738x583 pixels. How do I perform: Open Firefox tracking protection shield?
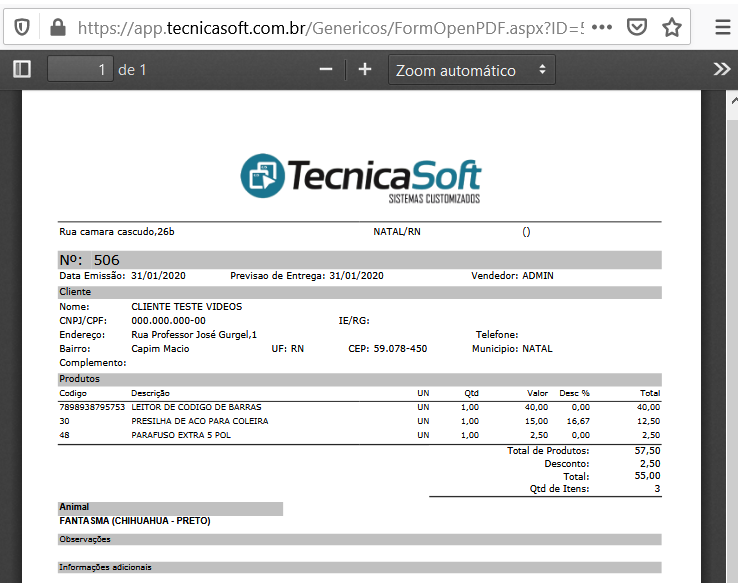tap(22, 27)
